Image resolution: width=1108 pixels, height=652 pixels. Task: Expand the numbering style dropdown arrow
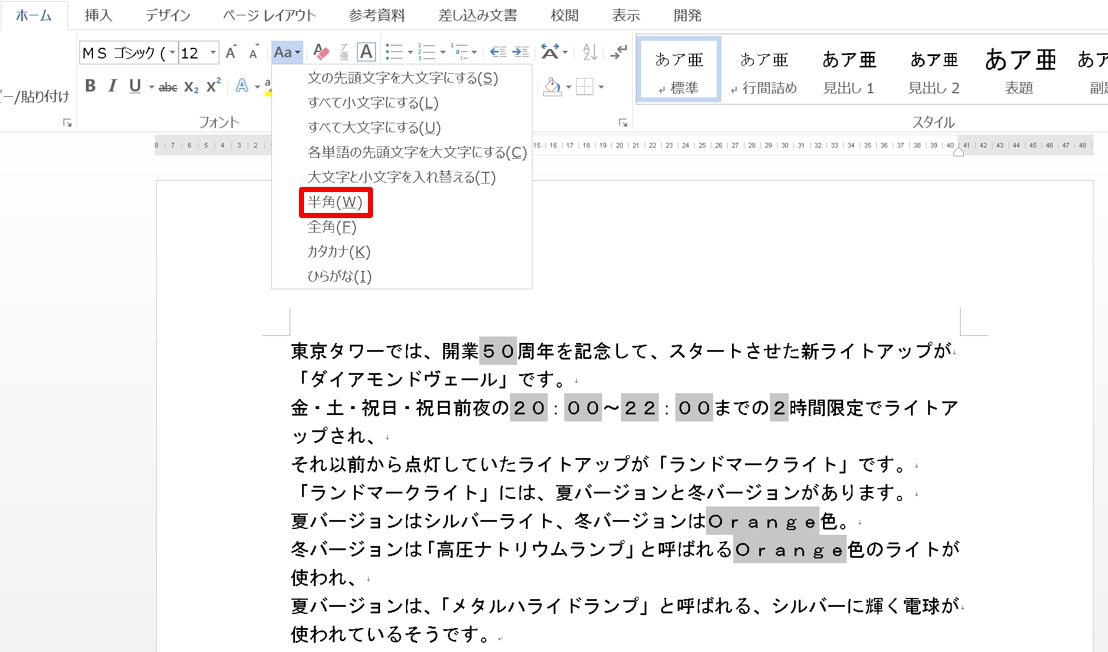coord(442,52)
